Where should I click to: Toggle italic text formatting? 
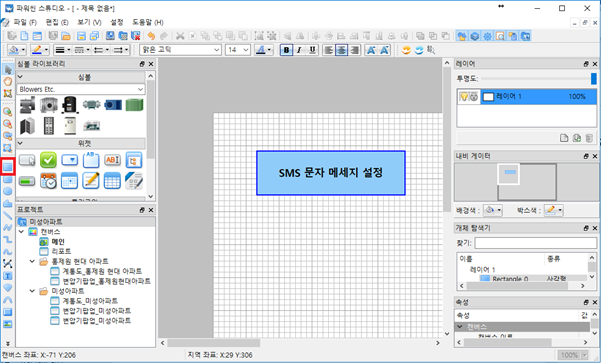[x=299, y=50]
